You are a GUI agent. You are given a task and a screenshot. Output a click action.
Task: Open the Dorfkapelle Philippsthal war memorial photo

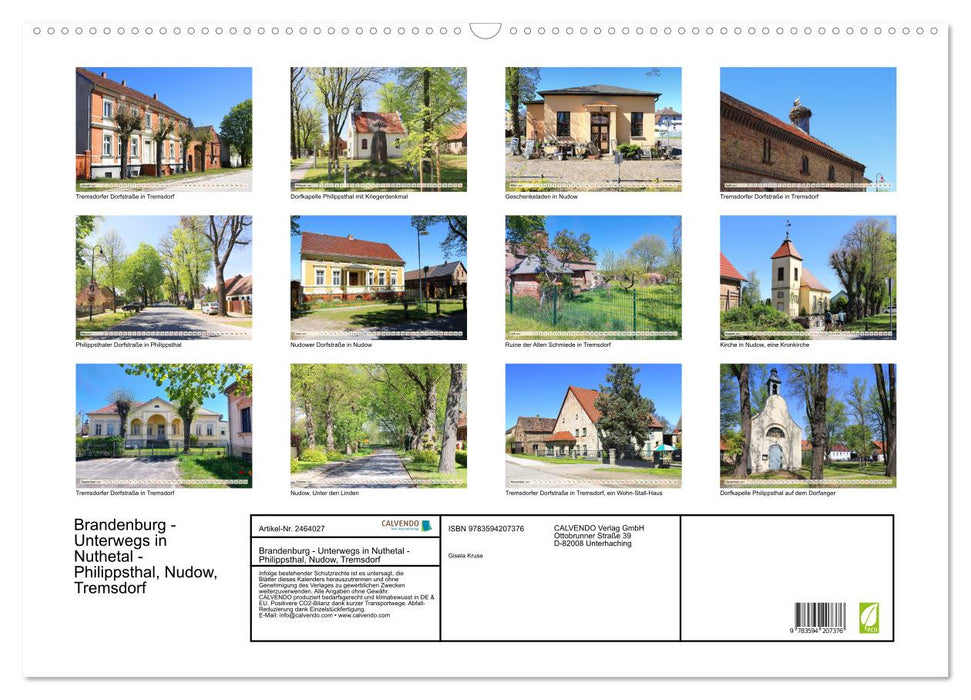[x=378, y=129]
